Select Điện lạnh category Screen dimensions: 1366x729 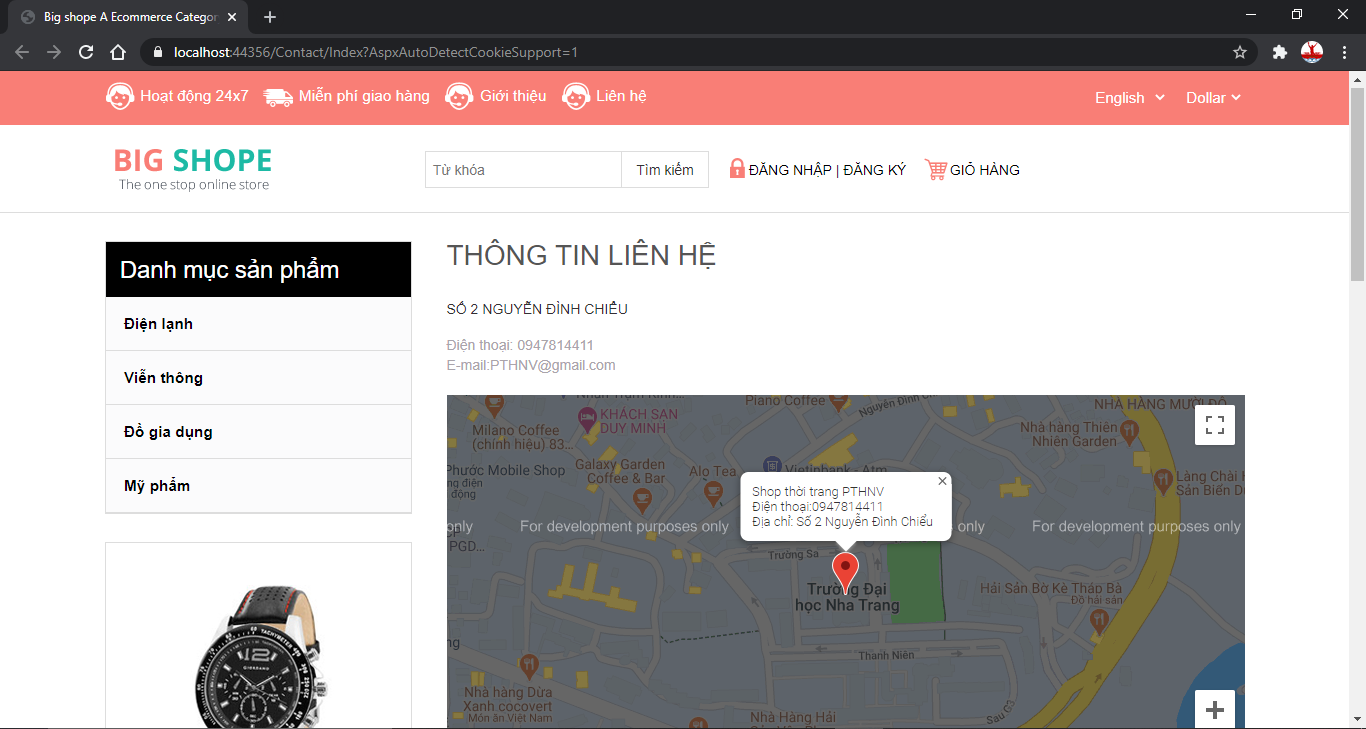click(258, 324)
